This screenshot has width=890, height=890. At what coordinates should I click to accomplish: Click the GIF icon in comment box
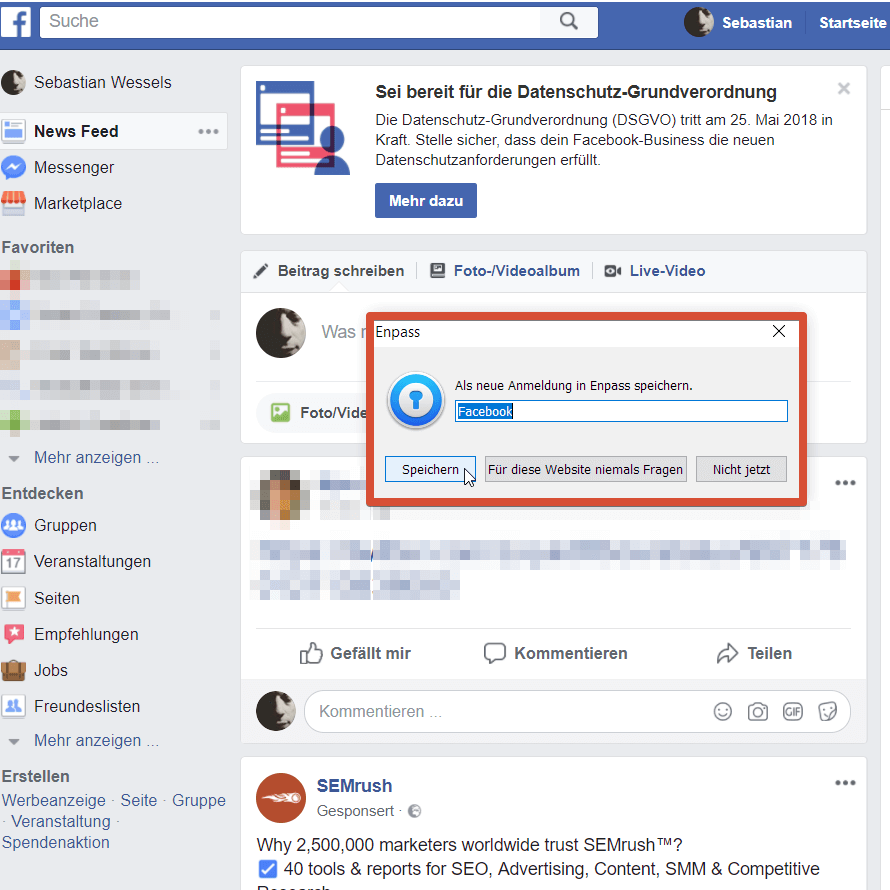coord(793,711)
